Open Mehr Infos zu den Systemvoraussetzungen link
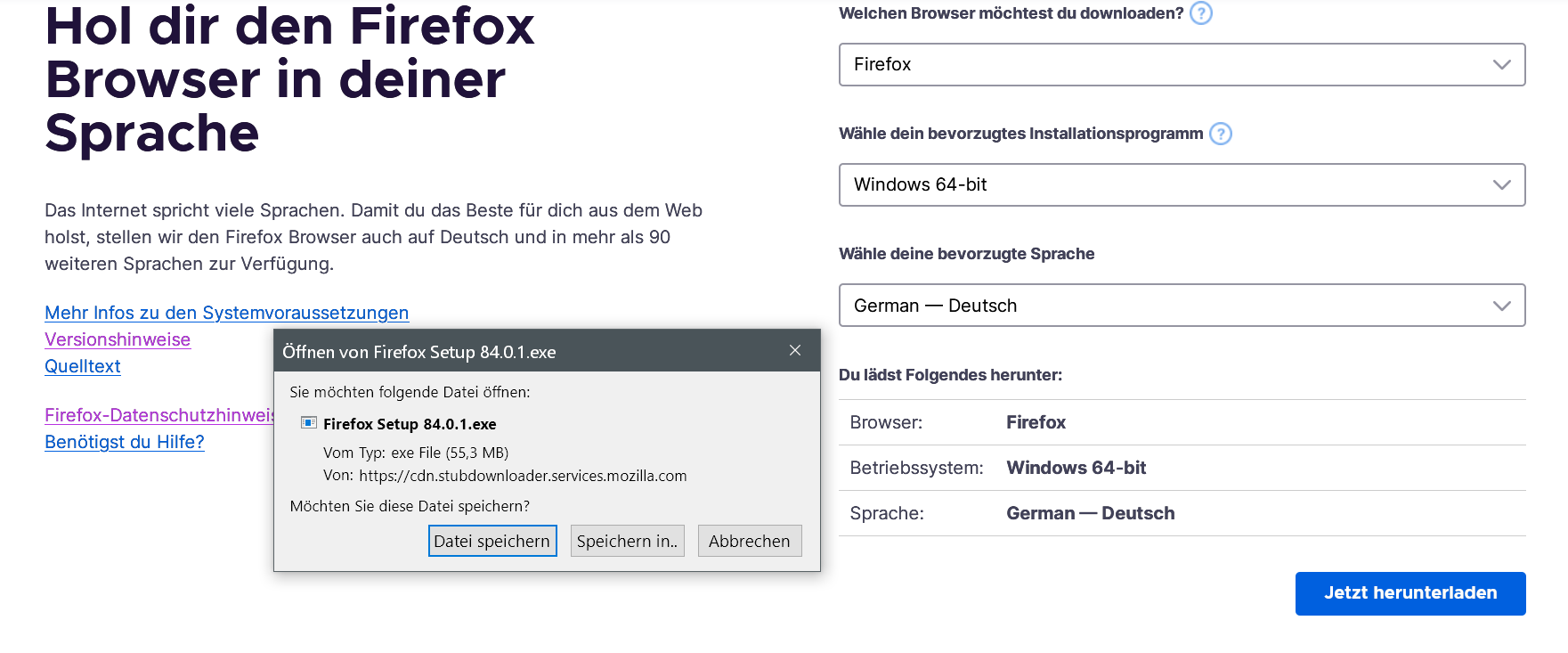Viewport: 1568px width, 653px height. click(227, 313)
